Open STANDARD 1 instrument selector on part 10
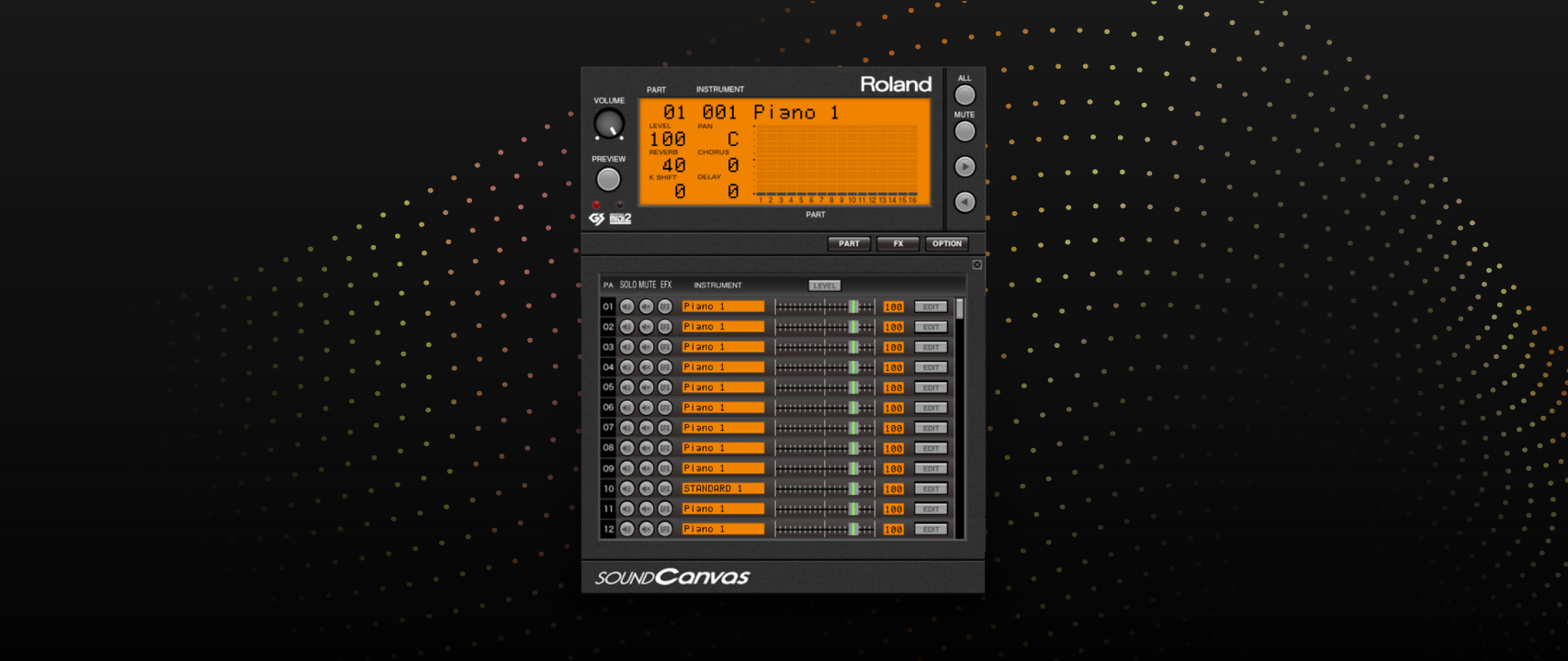Image resolution: width=1568 pixels, height=661 pixels. tap(723, 488)
